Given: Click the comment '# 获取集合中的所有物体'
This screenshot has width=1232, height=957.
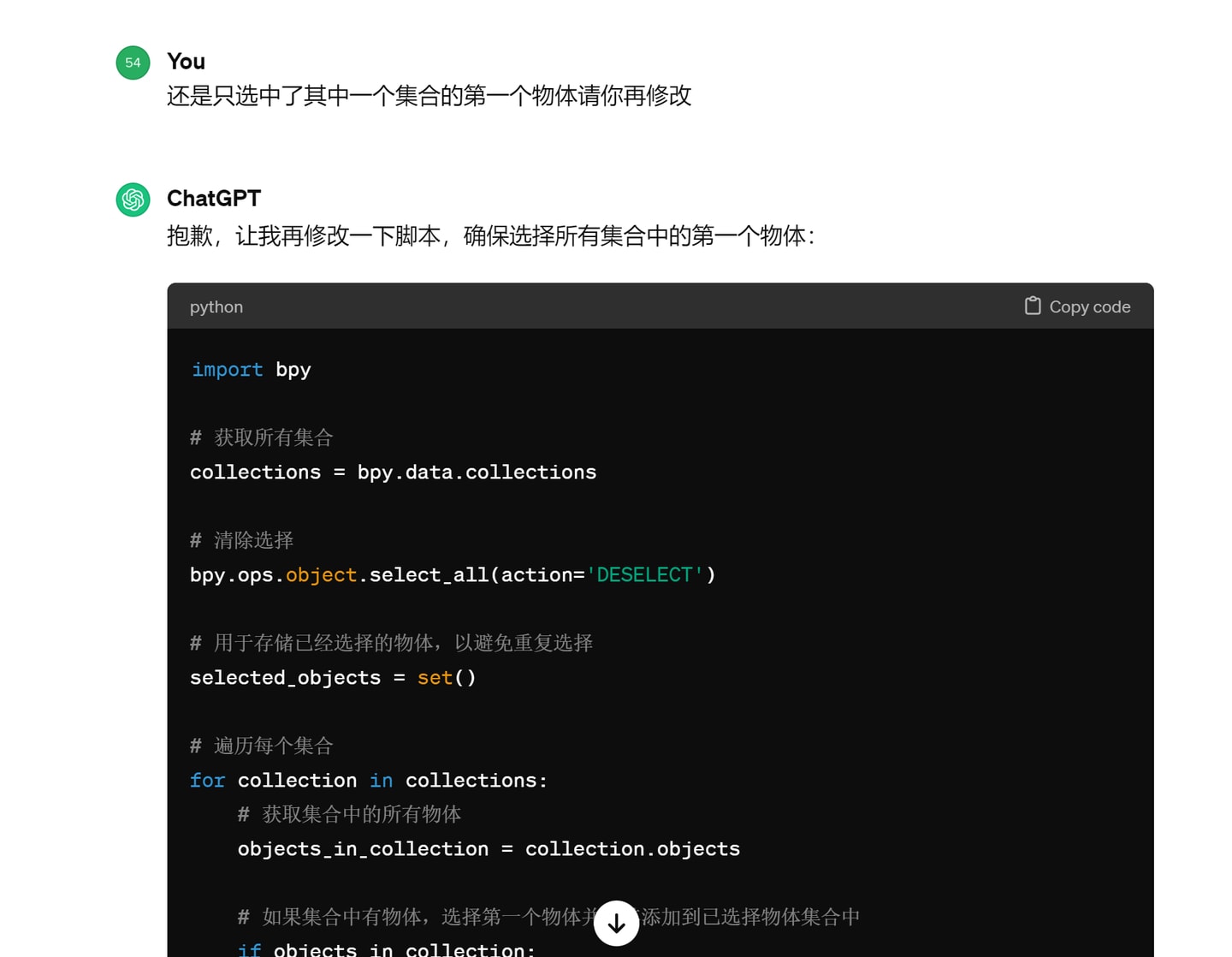Looking at the screenshot, I should 349,815.
